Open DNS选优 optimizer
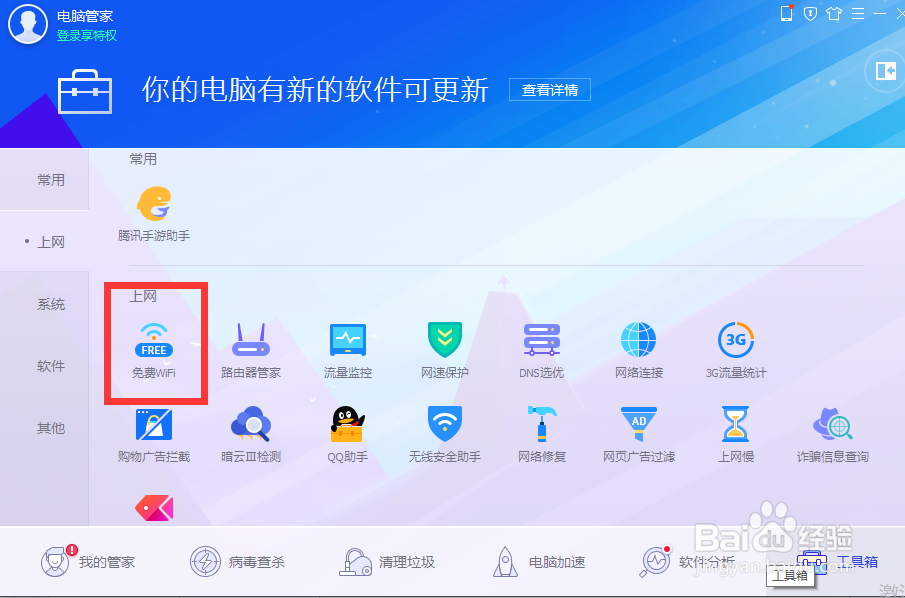Viewport: 905px width, 598px height. pyautogui.click(x=541, y=345)
